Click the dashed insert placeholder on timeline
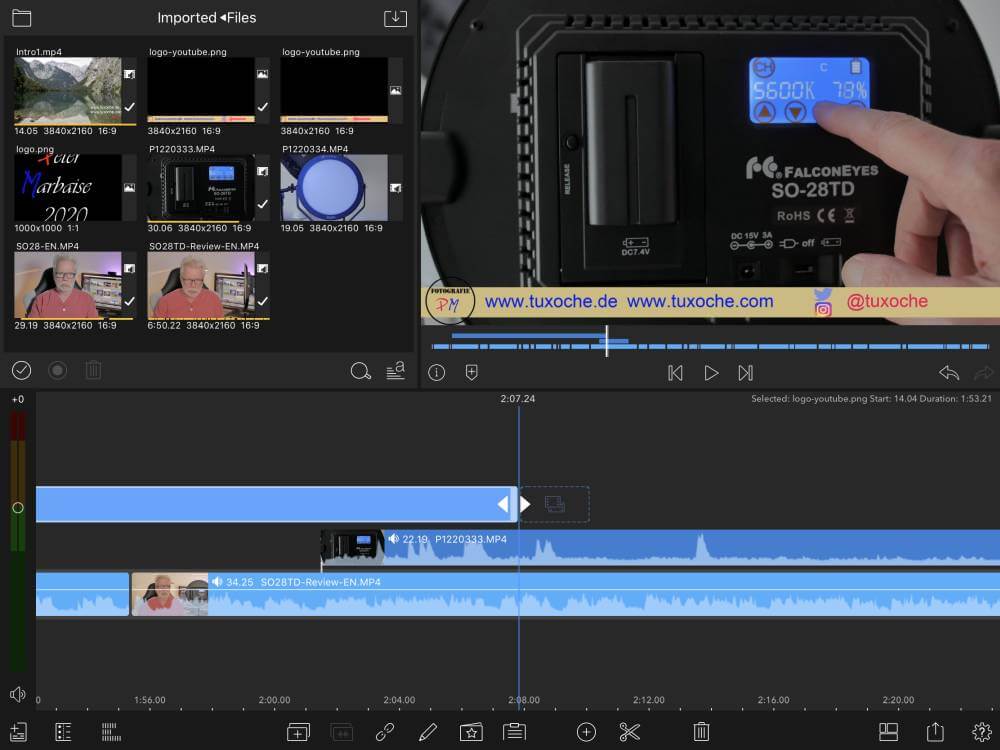The width and height of the screenshot is (1000, 750). (555, 504)
